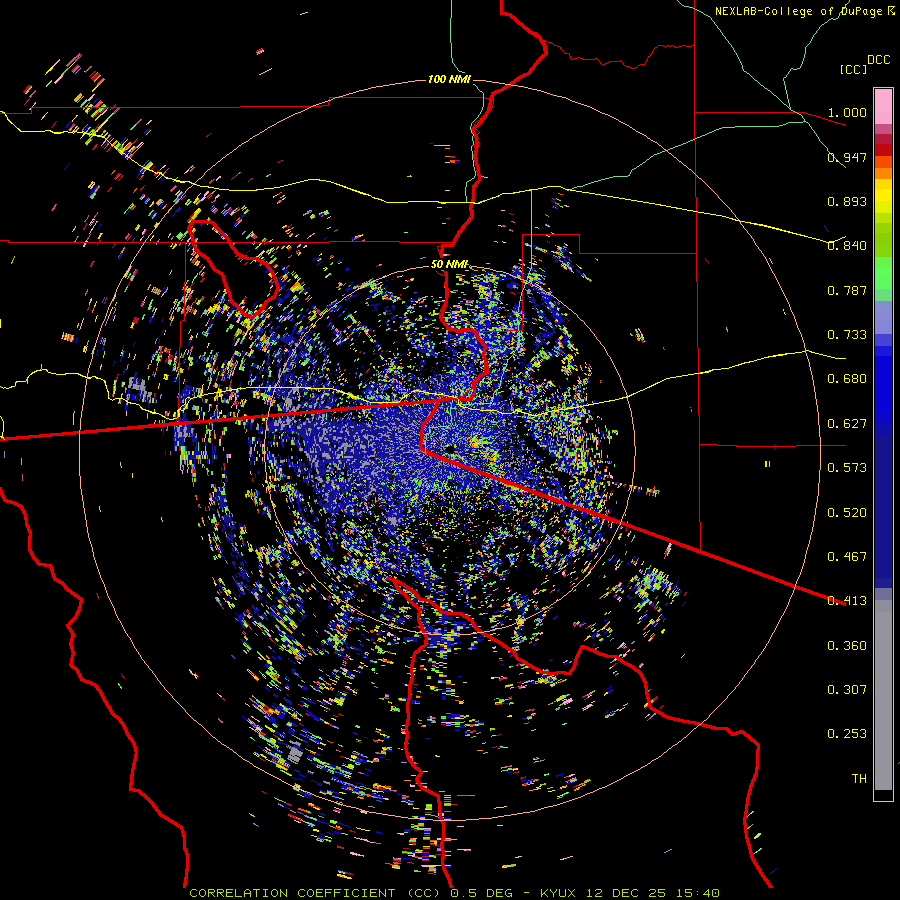
Task: Select the 0.573 scale value
Action: (x=847, y=468)
